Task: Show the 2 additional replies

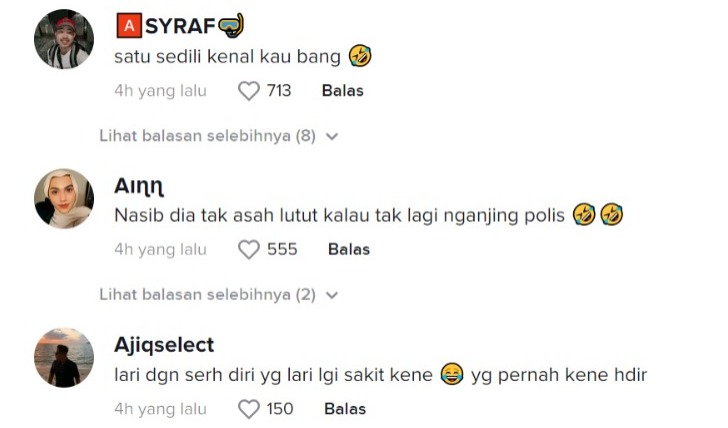Action: 207,295
